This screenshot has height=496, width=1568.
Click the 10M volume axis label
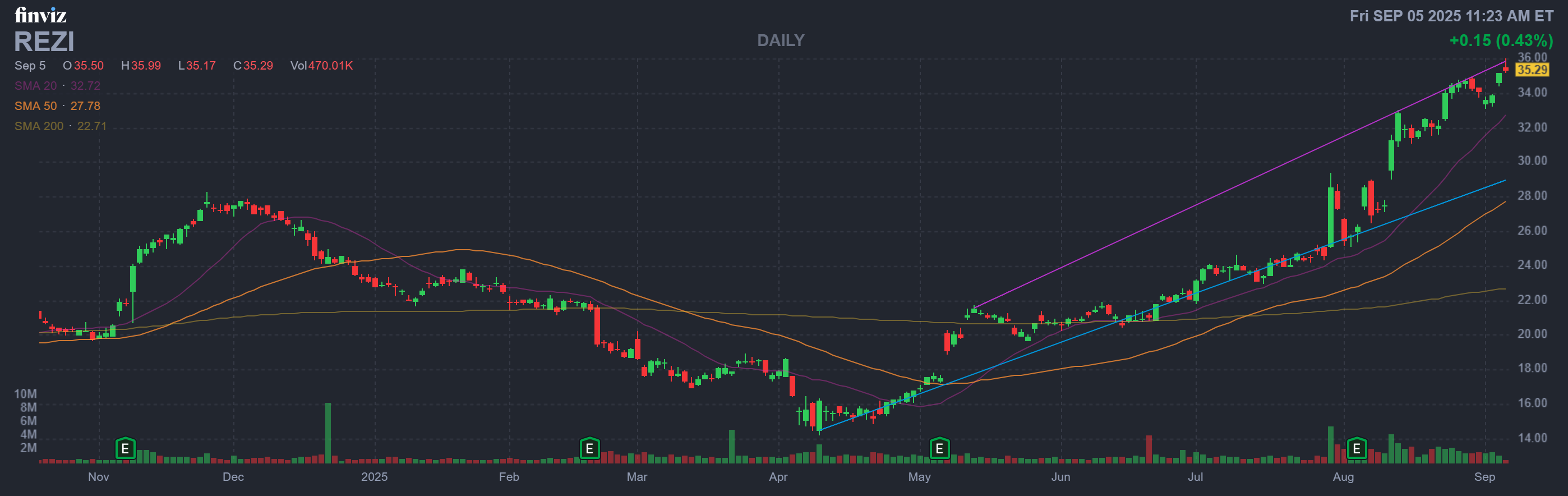click(26, 394)
